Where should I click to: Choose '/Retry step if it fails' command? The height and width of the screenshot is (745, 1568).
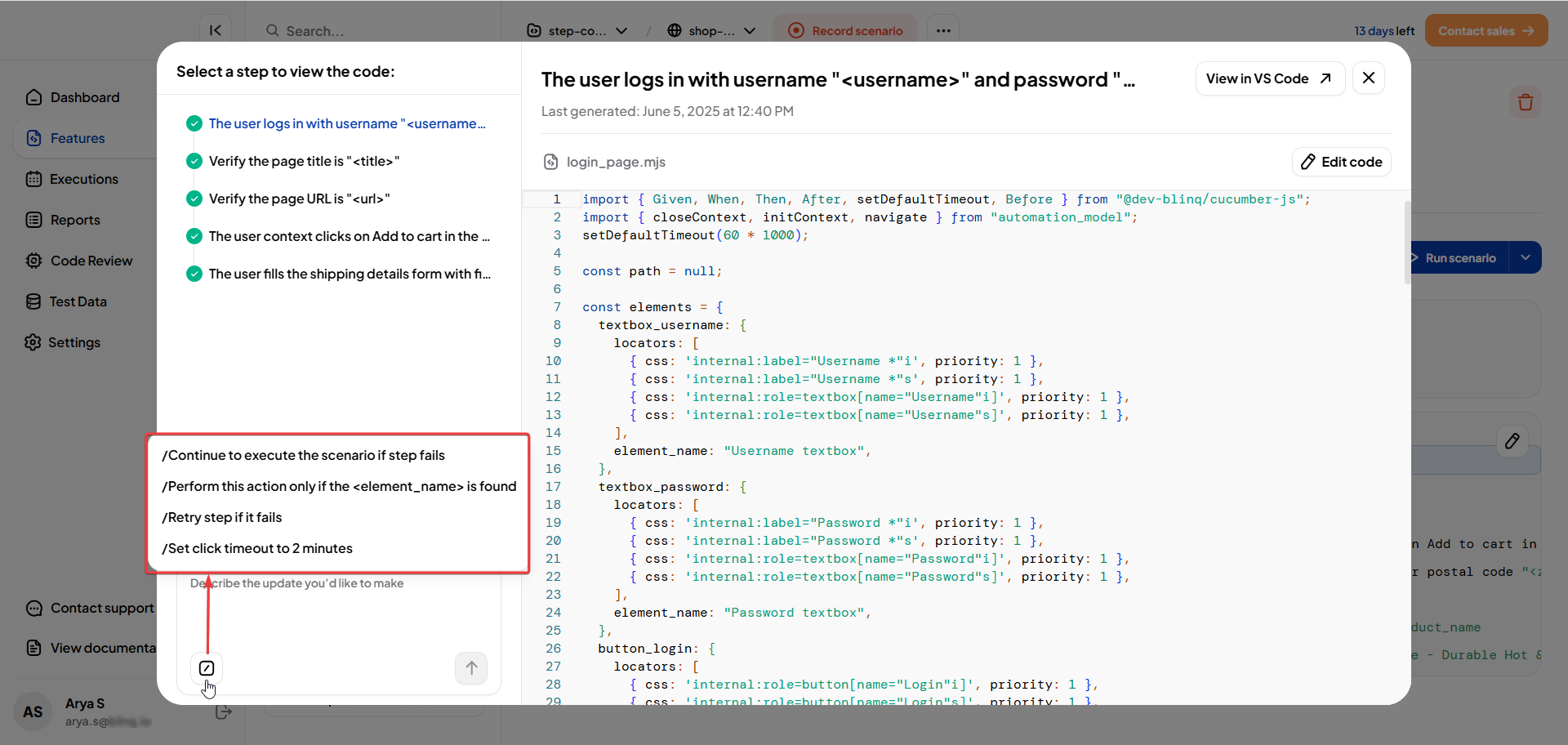coord(222,518)
